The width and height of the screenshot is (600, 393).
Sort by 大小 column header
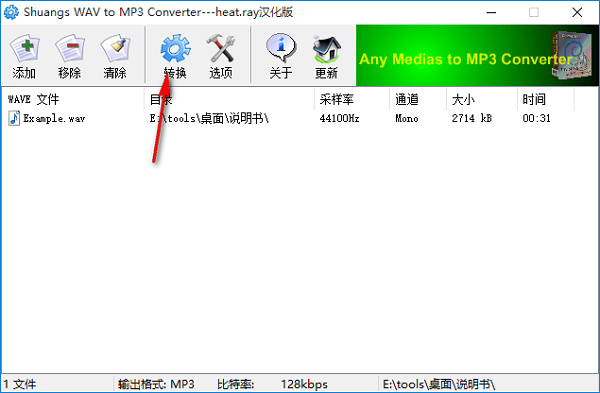tap(482, 99)
